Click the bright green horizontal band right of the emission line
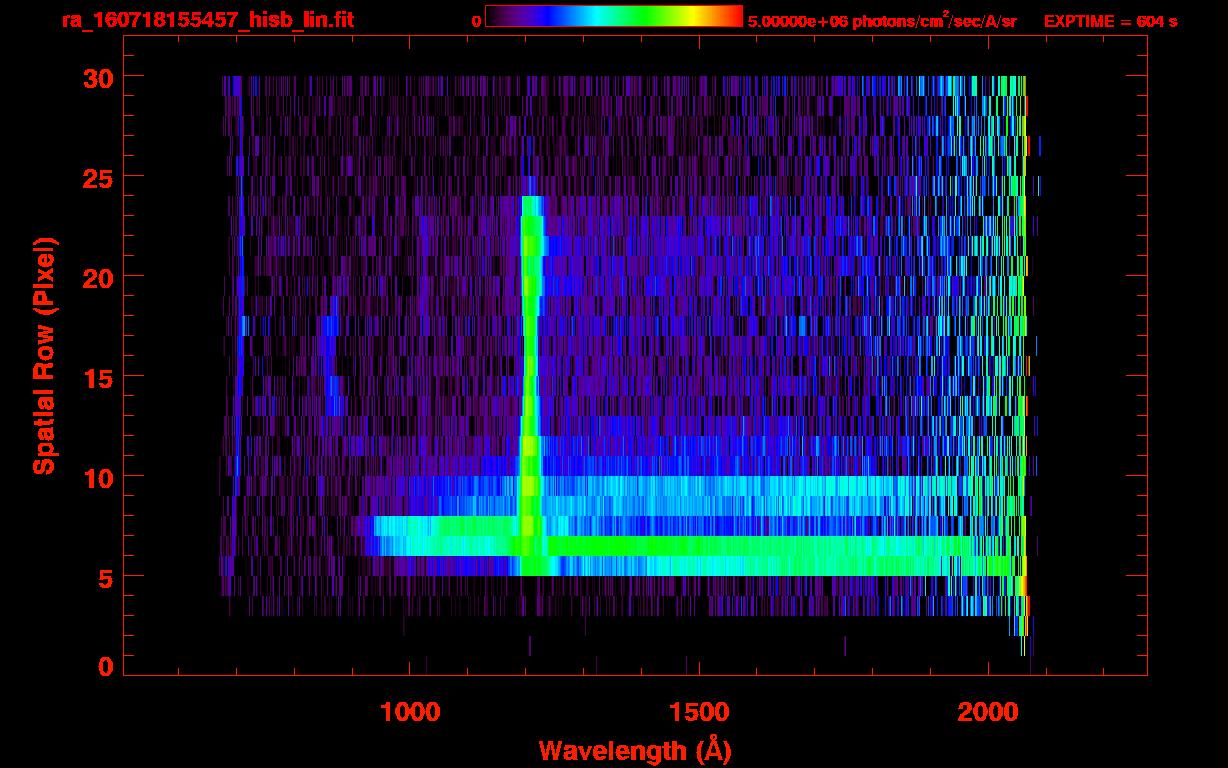The height and width of the screenshot is (768, 1228). coord(760,545)
